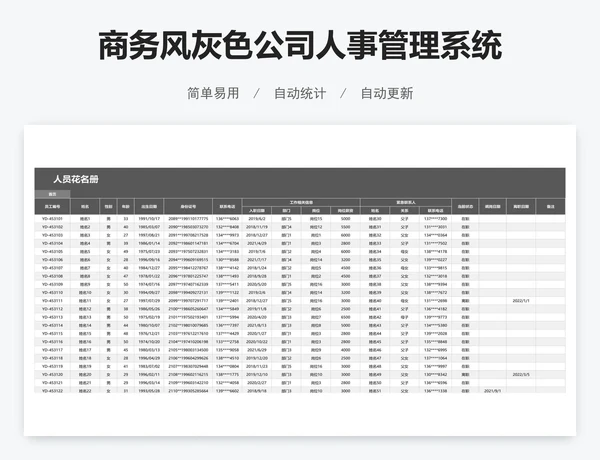Select employee ID cell YD-453108

pyautogui.click(x=52, y=276)
